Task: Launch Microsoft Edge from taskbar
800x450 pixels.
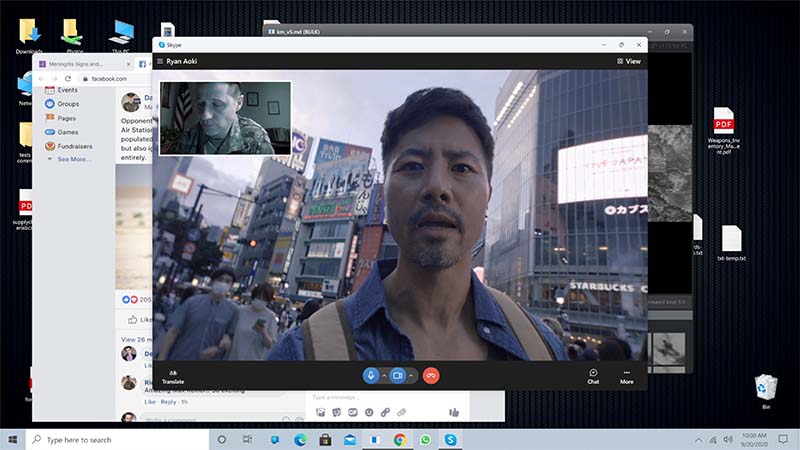Action: [x=300, y=439]
